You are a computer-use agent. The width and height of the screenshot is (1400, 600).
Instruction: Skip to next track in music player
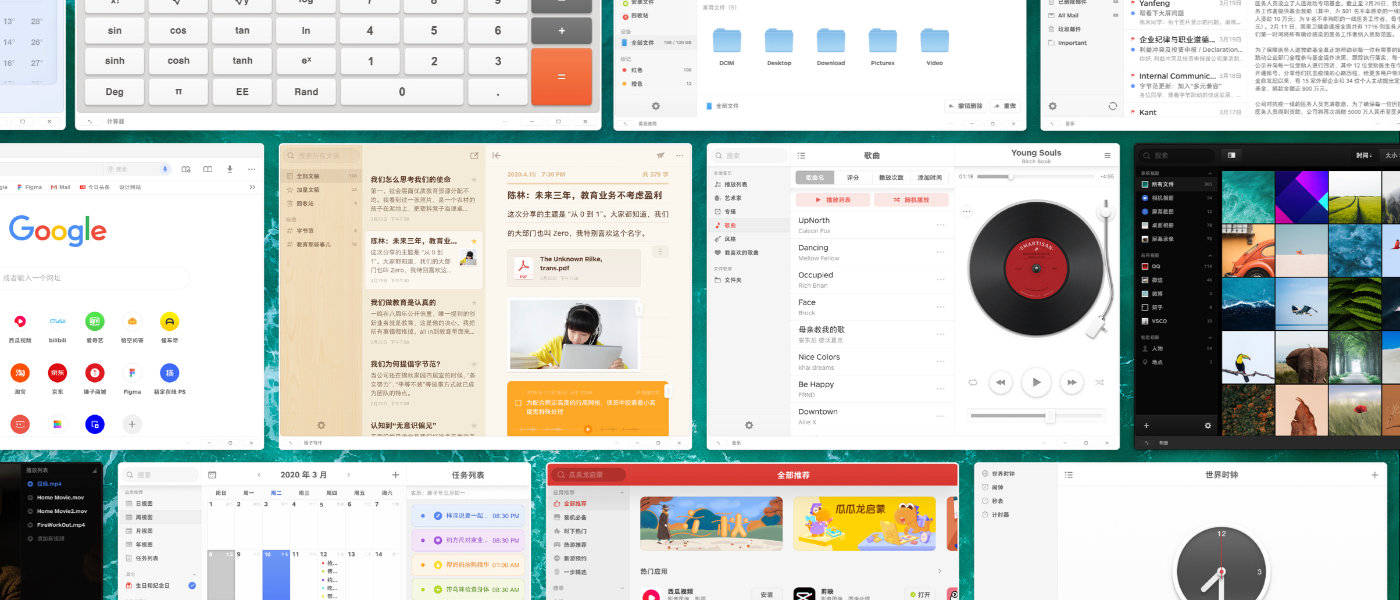coord(1071,382)
